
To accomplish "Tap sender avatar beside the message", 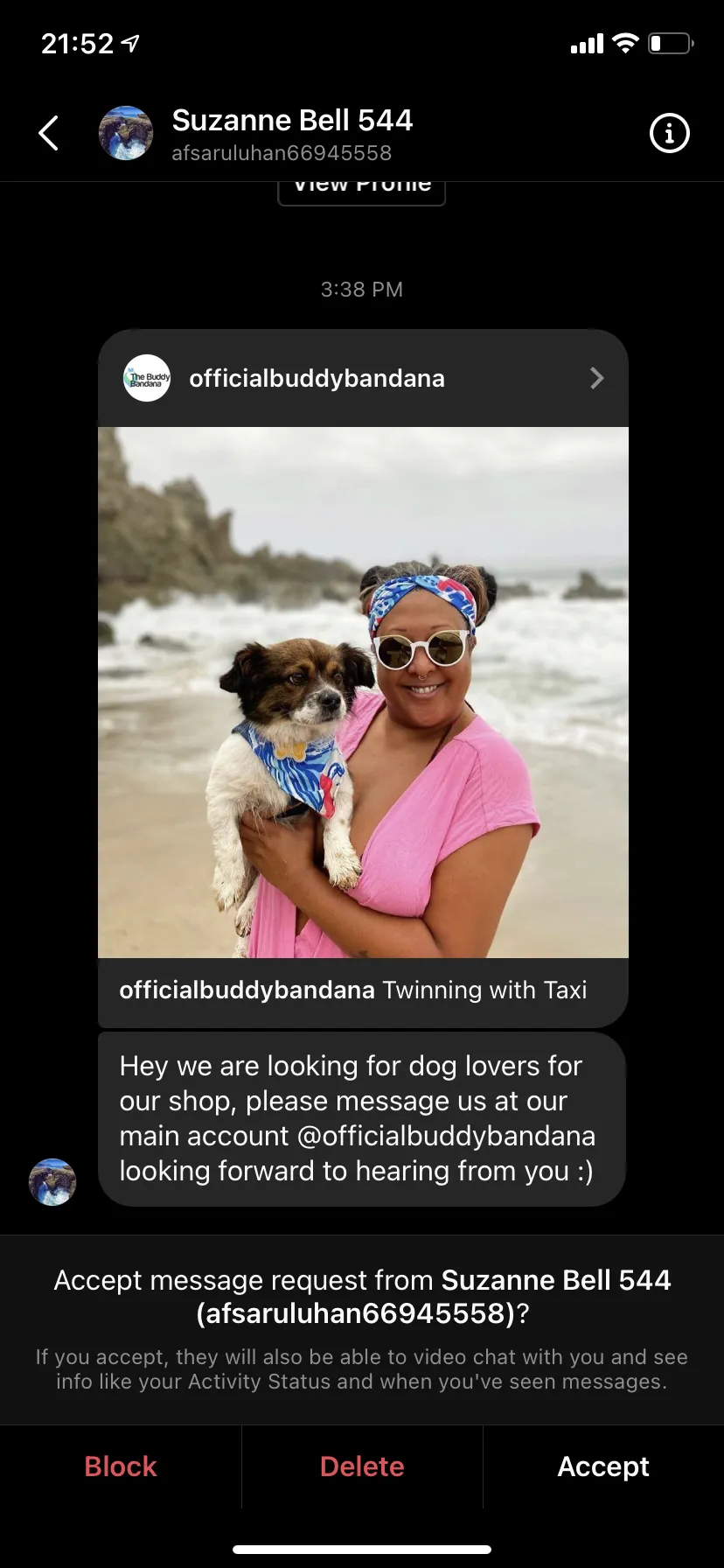I will click(x=52, y=1182).
